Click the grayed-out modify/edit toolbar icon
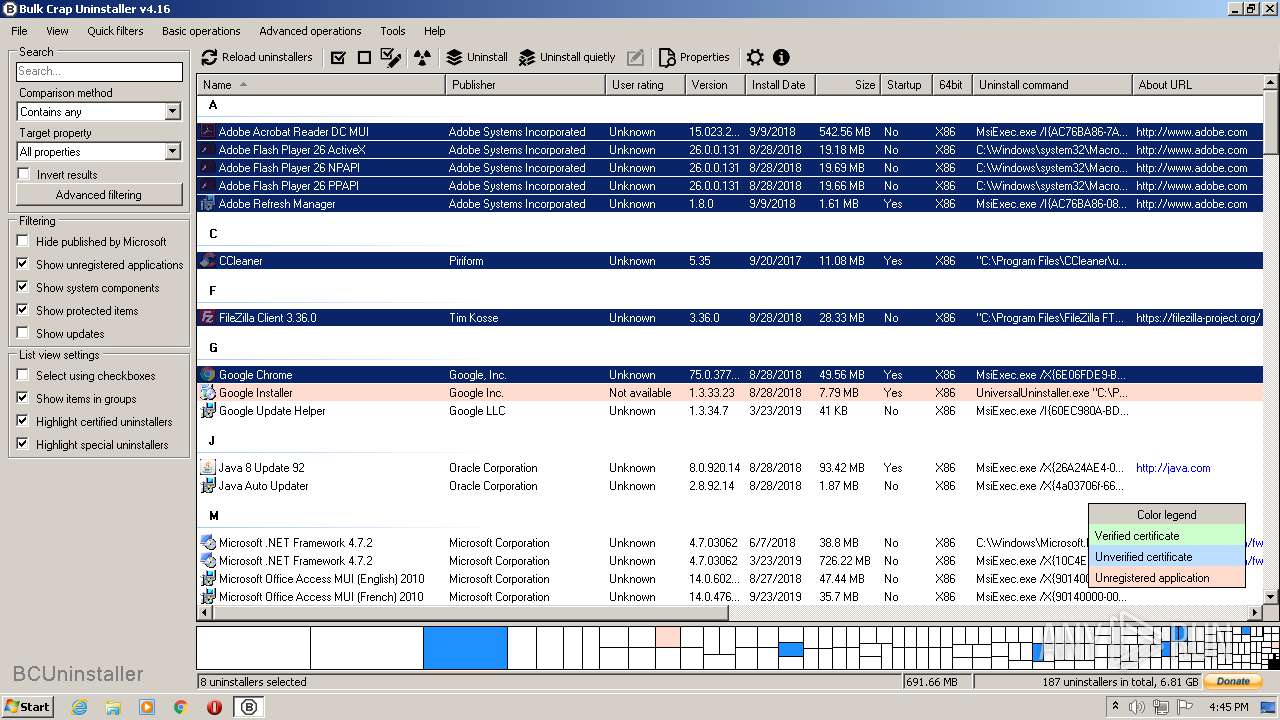This screenshot has height=720, width=1280. click(635, 57)
